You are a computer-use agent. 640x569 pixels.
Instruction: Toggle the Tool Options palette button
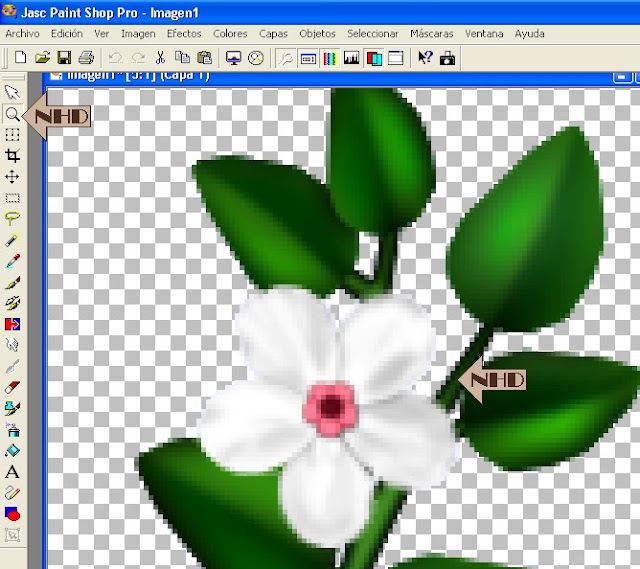tap(308, 58)
